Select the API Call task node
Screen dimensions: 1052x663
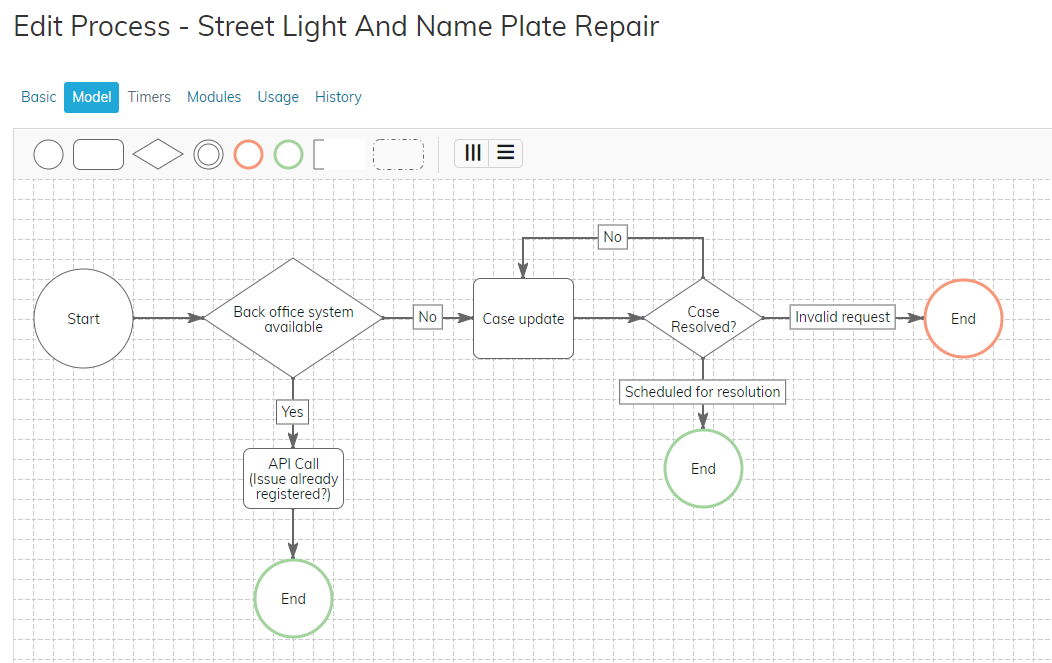[293, 479]
